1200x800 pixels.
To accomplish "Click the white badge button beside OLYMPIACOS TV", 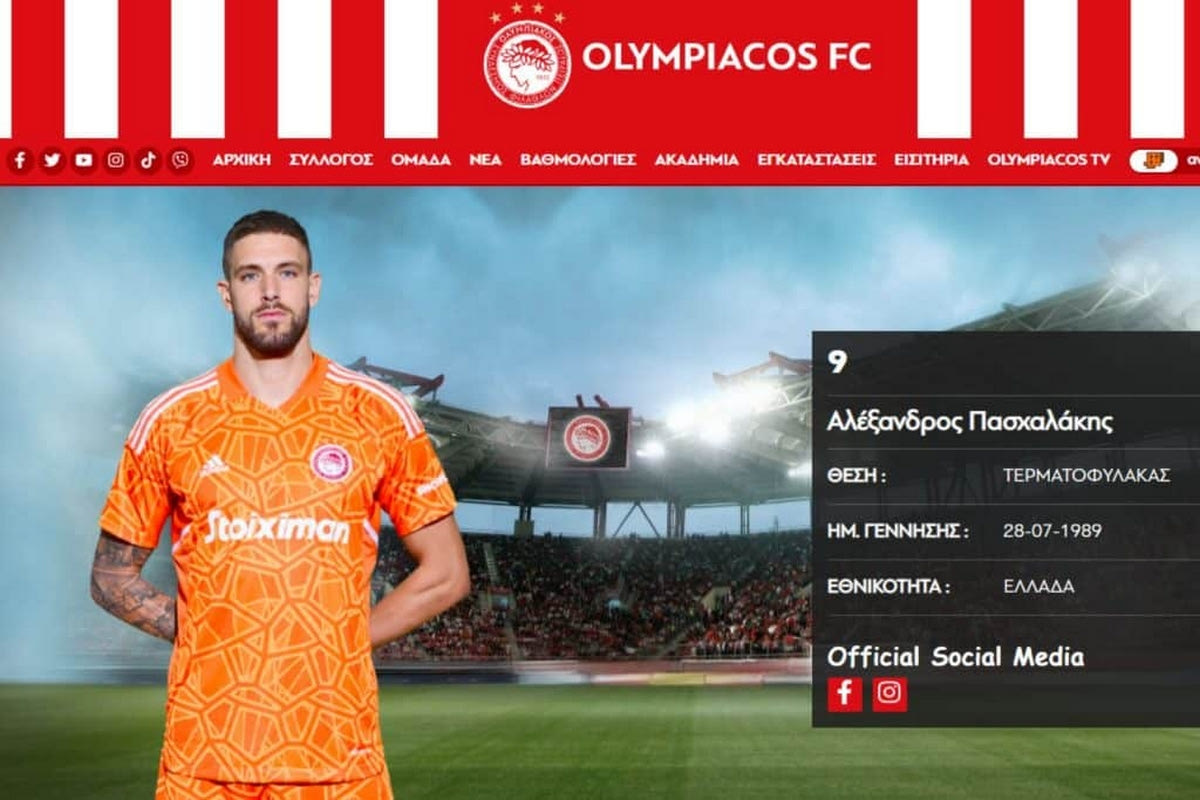I will coord(1154,160).
